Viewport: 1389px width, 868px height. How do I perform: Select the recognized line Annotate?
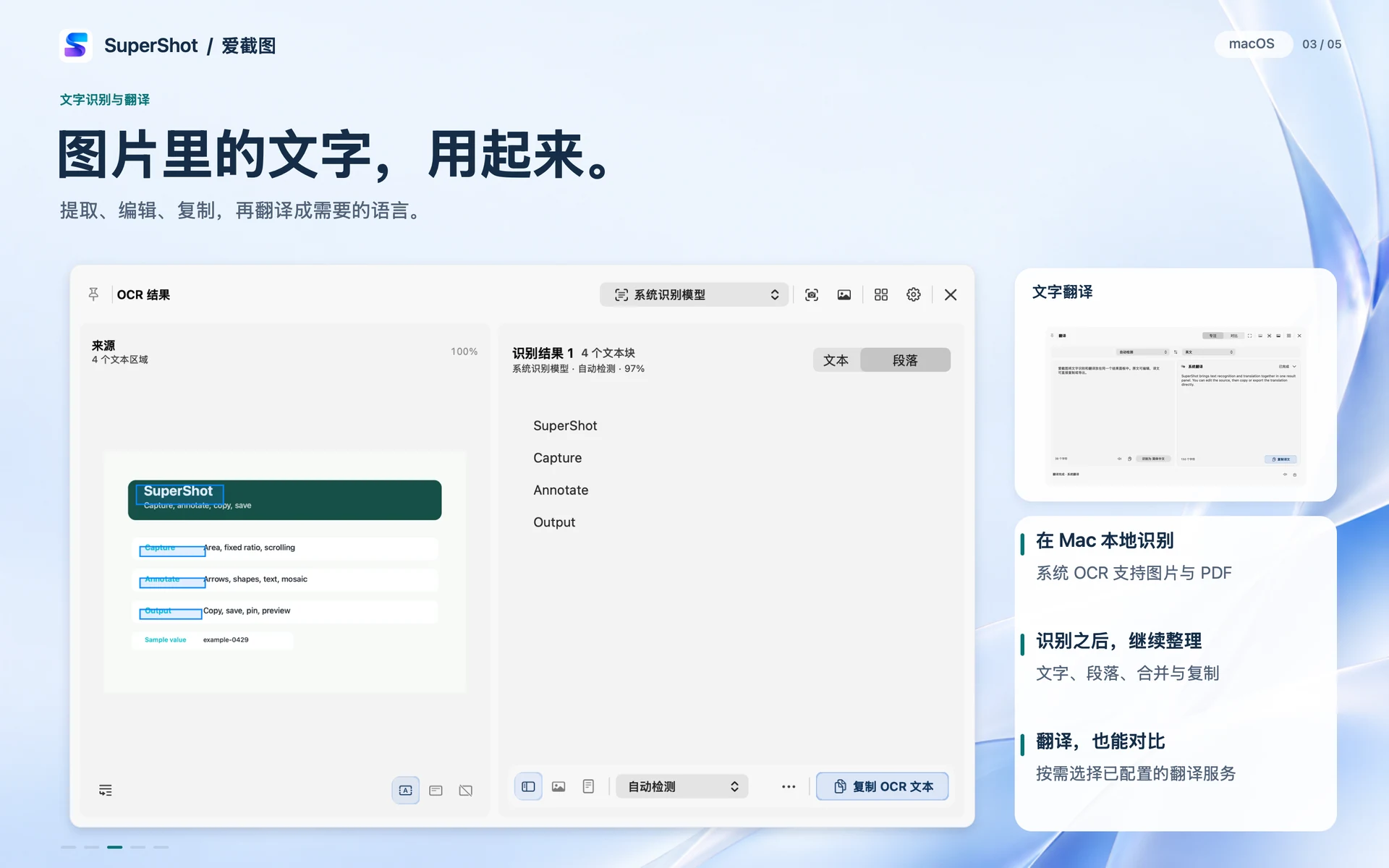point(561,490)
